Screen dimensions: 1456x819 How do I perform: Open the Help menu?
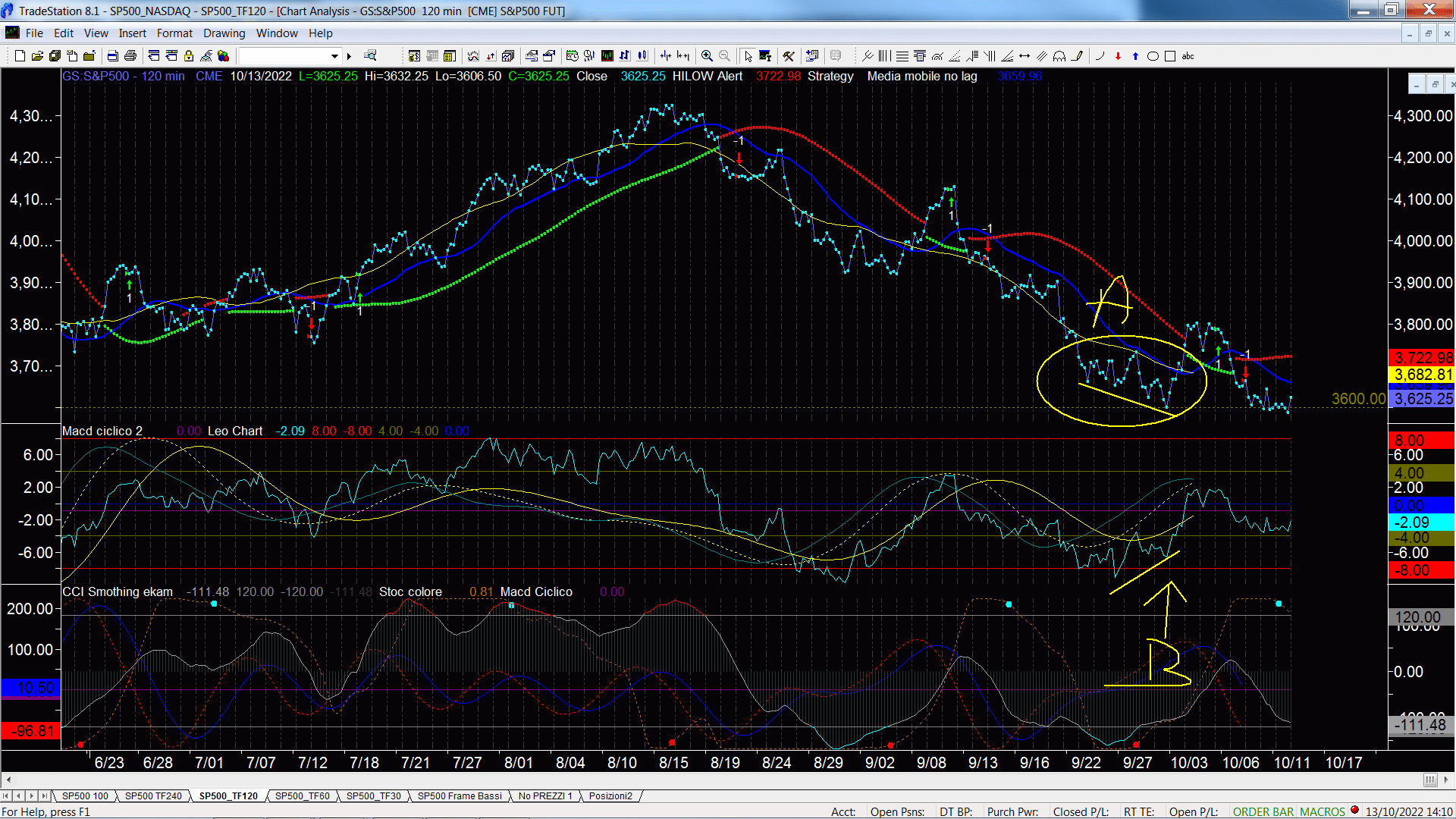click(320, 33)
